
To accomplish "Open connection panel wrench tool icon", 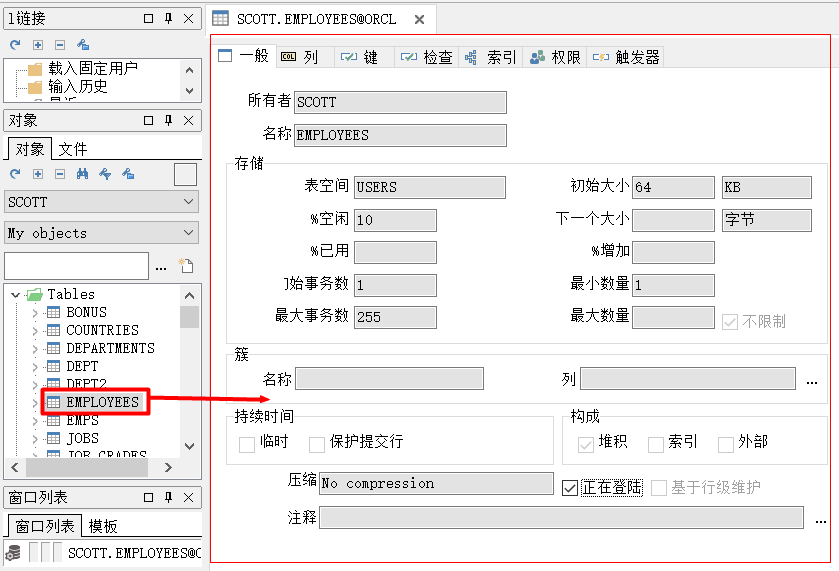I will click(x=83, y=45).
